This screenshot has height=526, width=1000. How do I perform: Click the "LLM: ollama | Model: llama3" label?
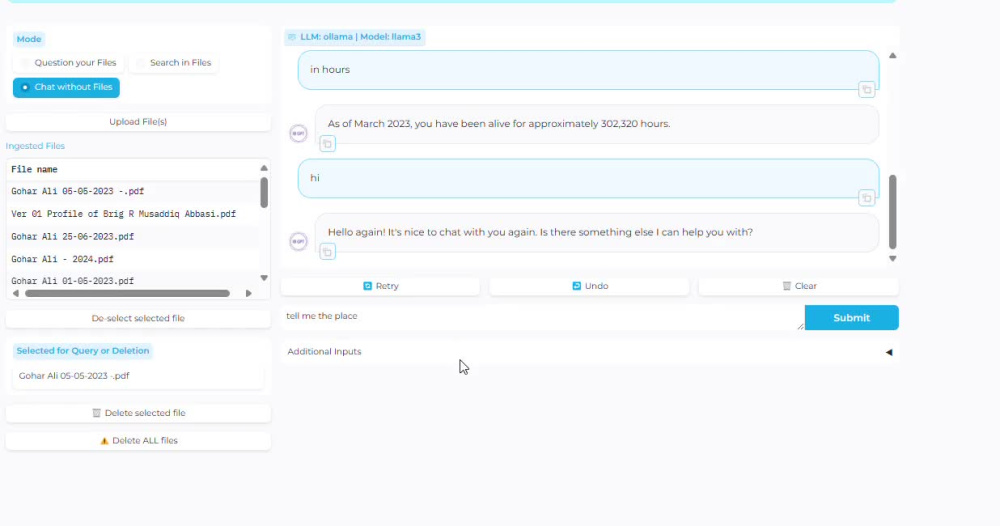[355, 37]
